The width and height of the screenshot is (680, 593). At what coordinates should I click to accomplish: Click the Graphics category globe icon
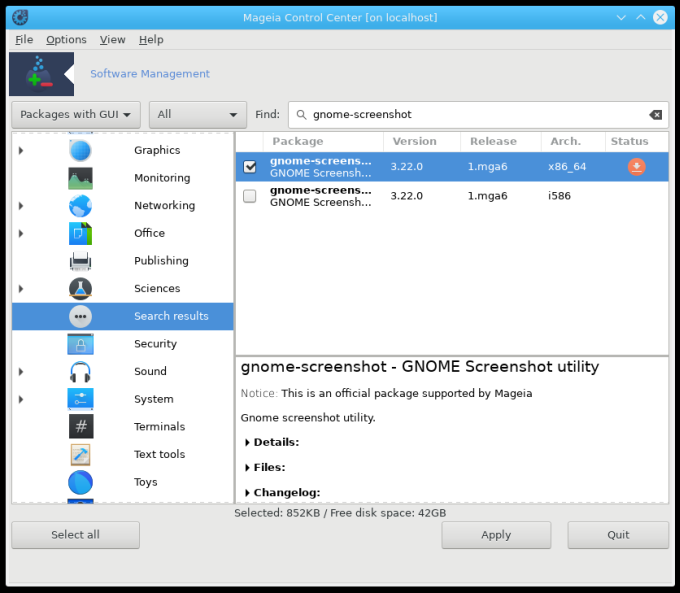click(x=80, y=151)
